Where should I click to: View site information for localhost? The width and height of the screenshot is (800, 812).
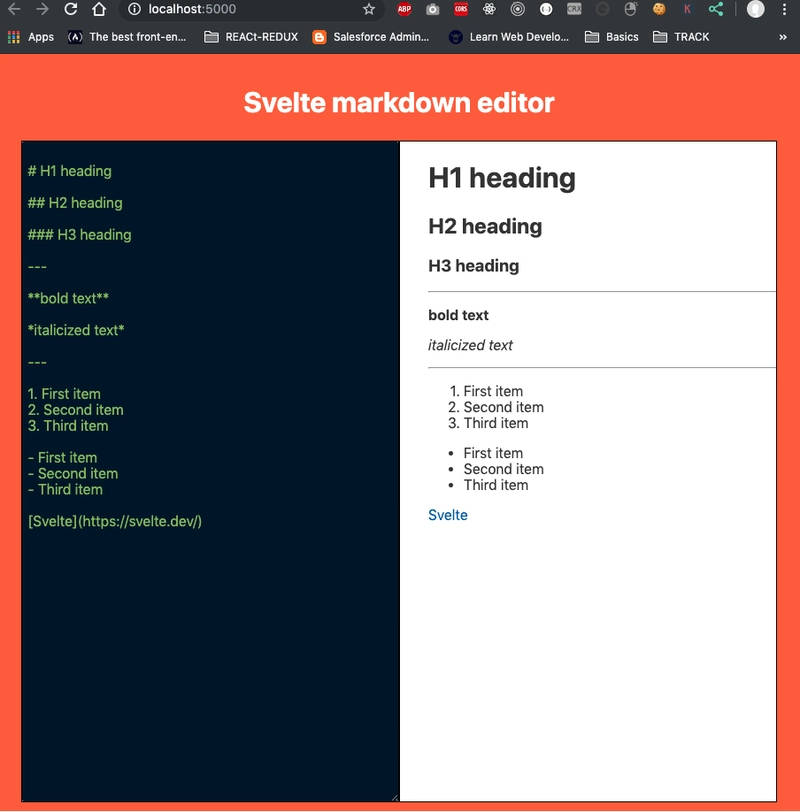pyautogui.click(x=134, y=9)
